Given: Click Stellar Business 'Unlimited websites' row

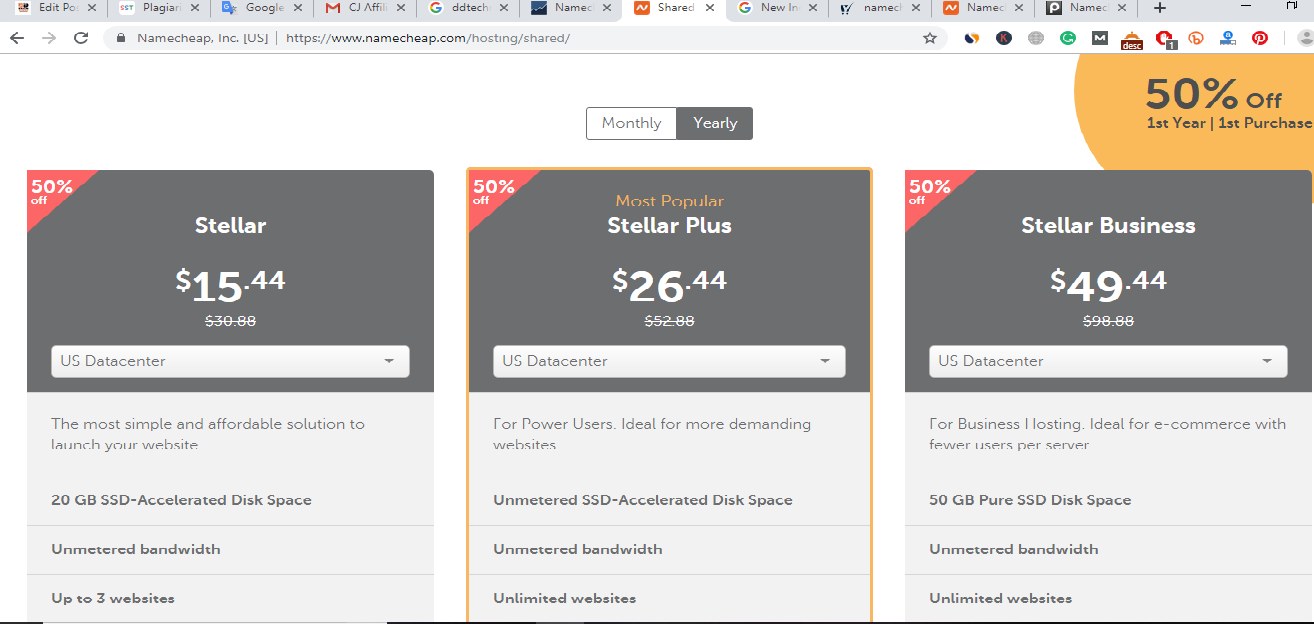Looking at the screenshot, I should click(x=1108, y=598).
